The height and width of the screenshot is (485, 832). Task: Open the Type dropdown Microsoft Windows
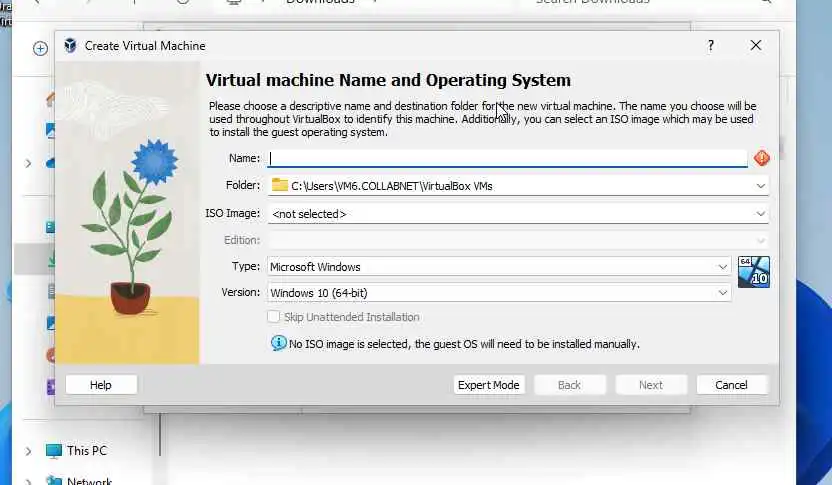499,266
